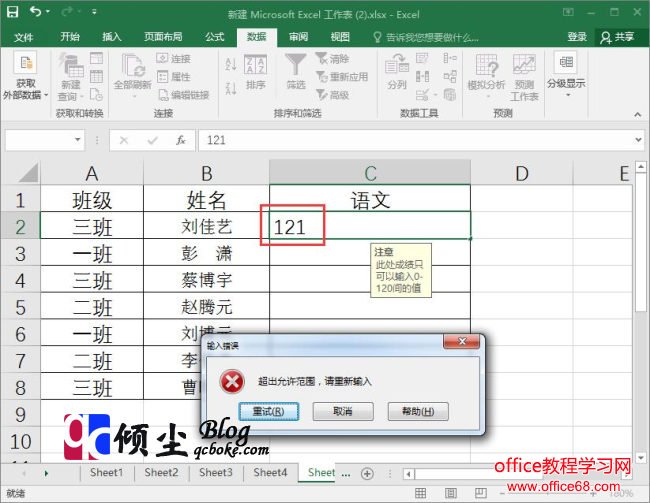The width and height of the screenshot is (650, 503).
Task: Click the Connections button in the ribbon
Action: coord(174,58)
